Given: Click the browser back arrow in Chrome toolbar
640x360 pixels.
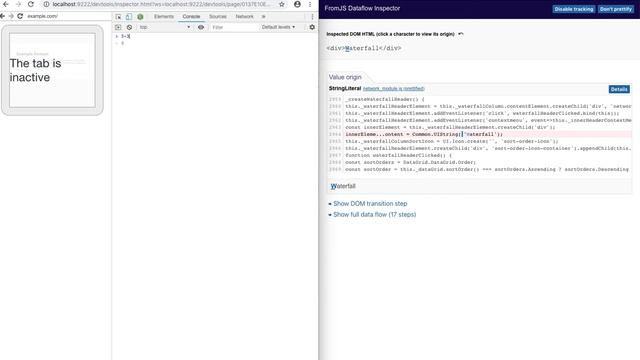Looking at the screenshot, I should click(x=6, y=4).
